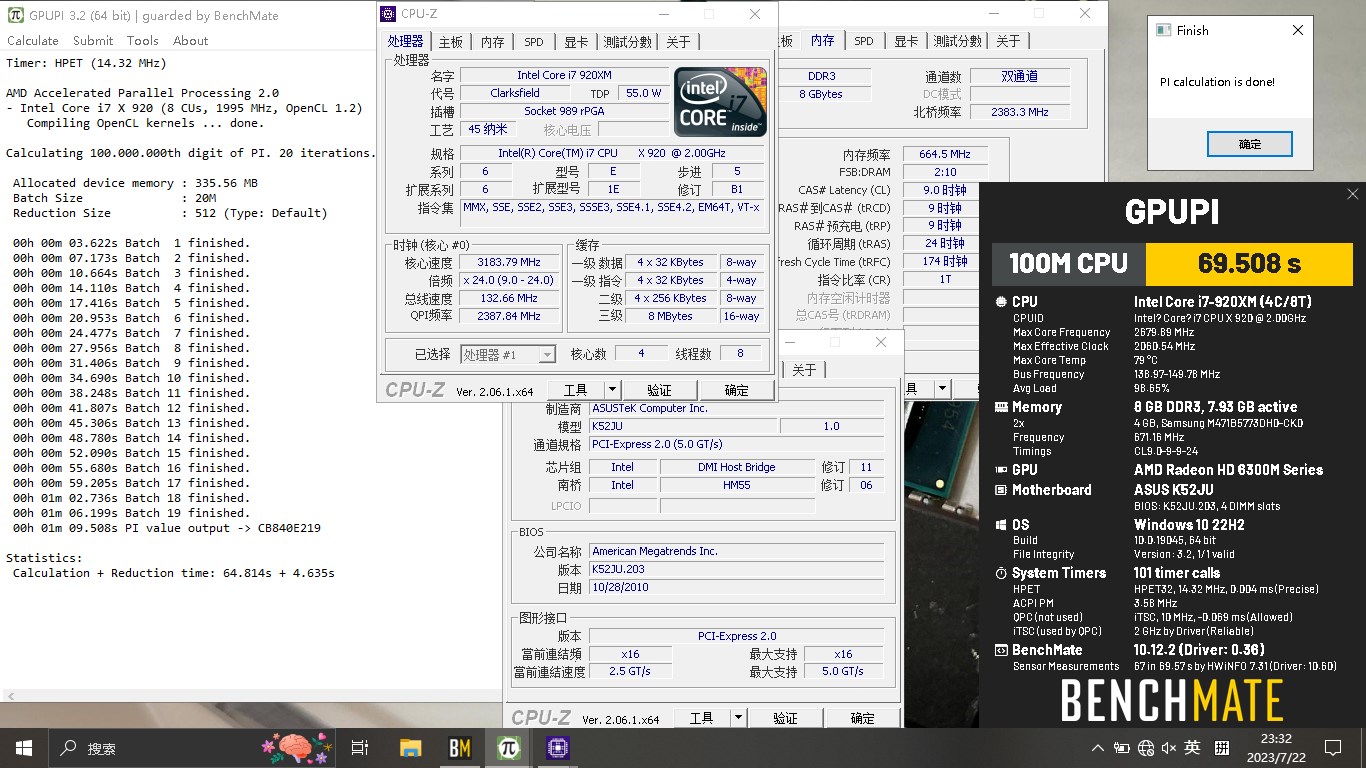The width and height of the screenshot is (1366, 768).
Task: Expand 工具 arrow in CPU-Z mainboard window
Action: (739, 718)
